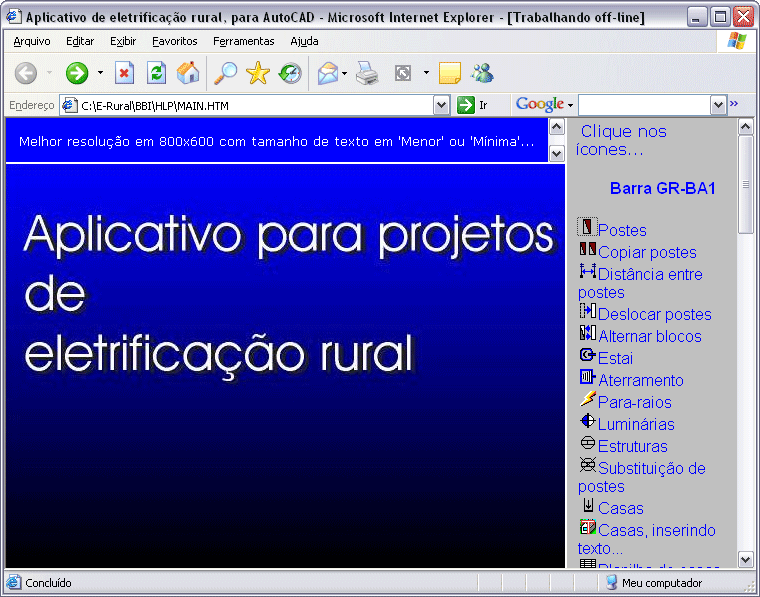The height and width of the screenshot is (597, 760).
Task: Click the Stop toolbar button
Action: [124, 73]
